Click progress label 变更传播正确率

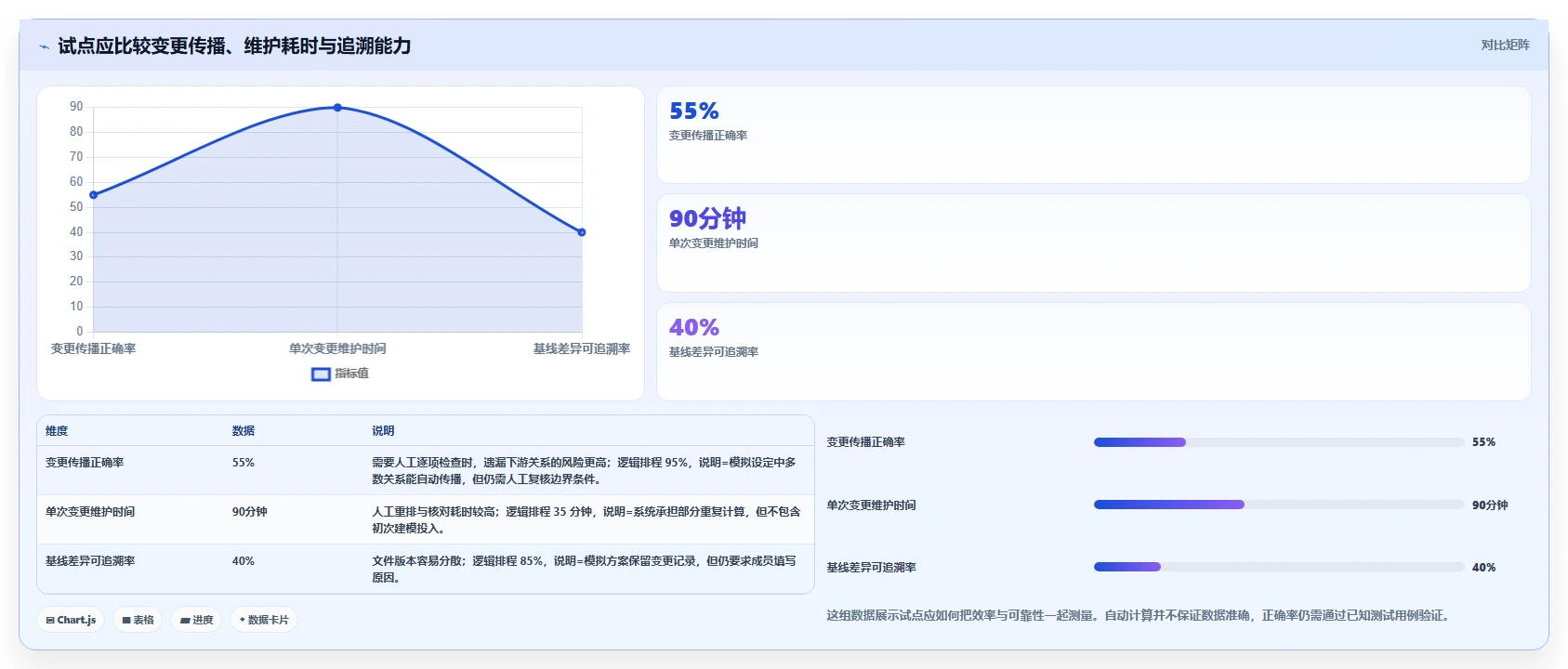pos(866,442)
